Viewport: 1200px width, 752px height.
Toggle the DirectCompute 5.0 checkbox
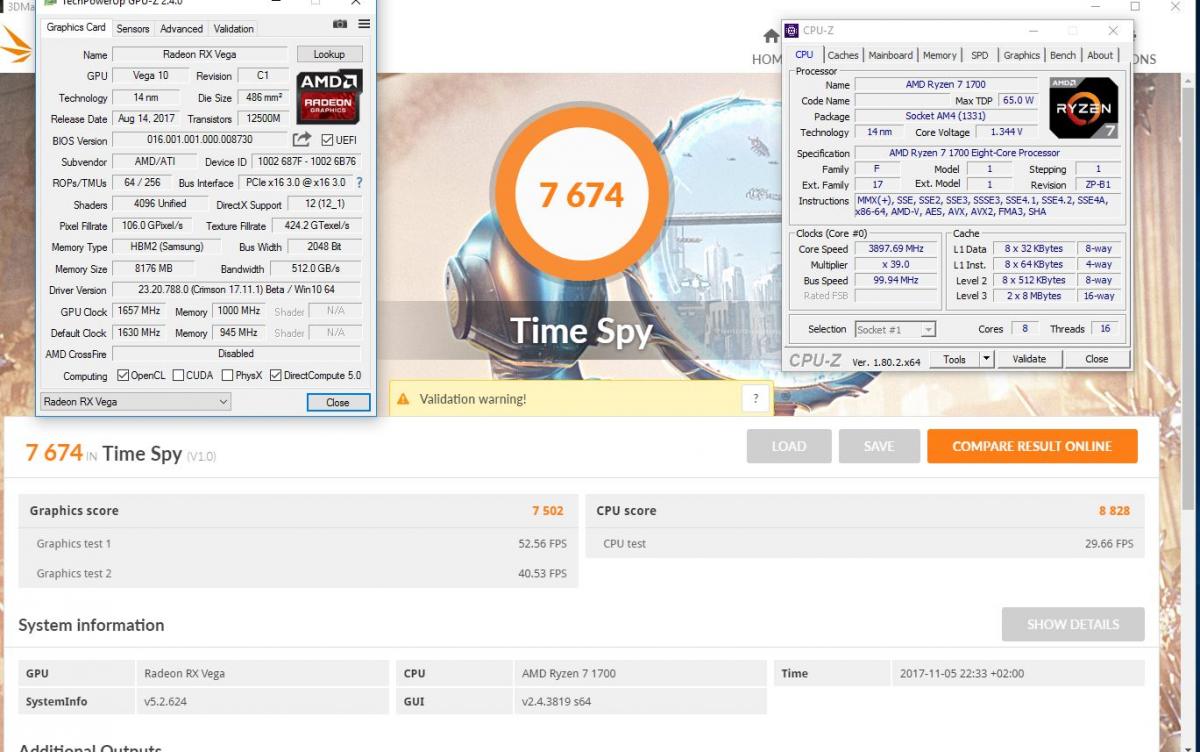click(x=275, y=376)
